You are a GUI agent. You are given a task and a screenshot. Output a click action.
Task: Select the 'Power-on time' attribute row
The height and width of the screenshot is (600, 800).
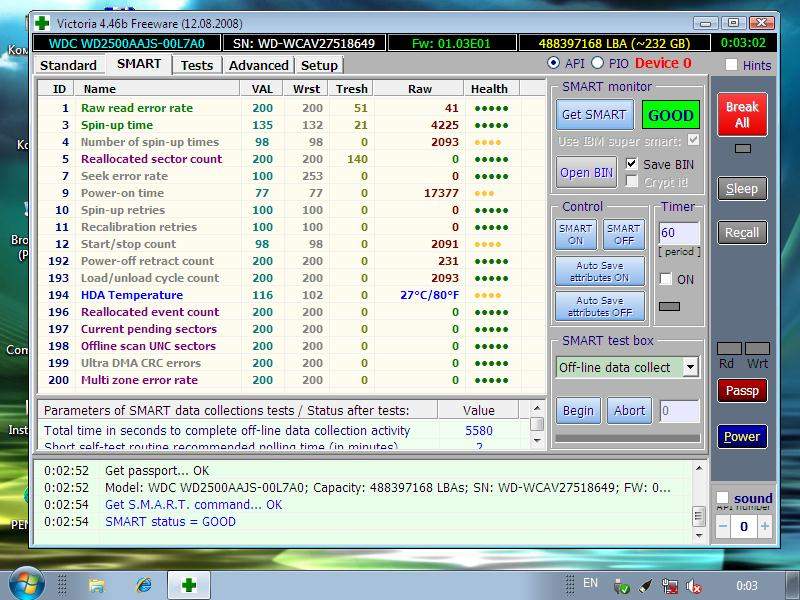[291, 193]
